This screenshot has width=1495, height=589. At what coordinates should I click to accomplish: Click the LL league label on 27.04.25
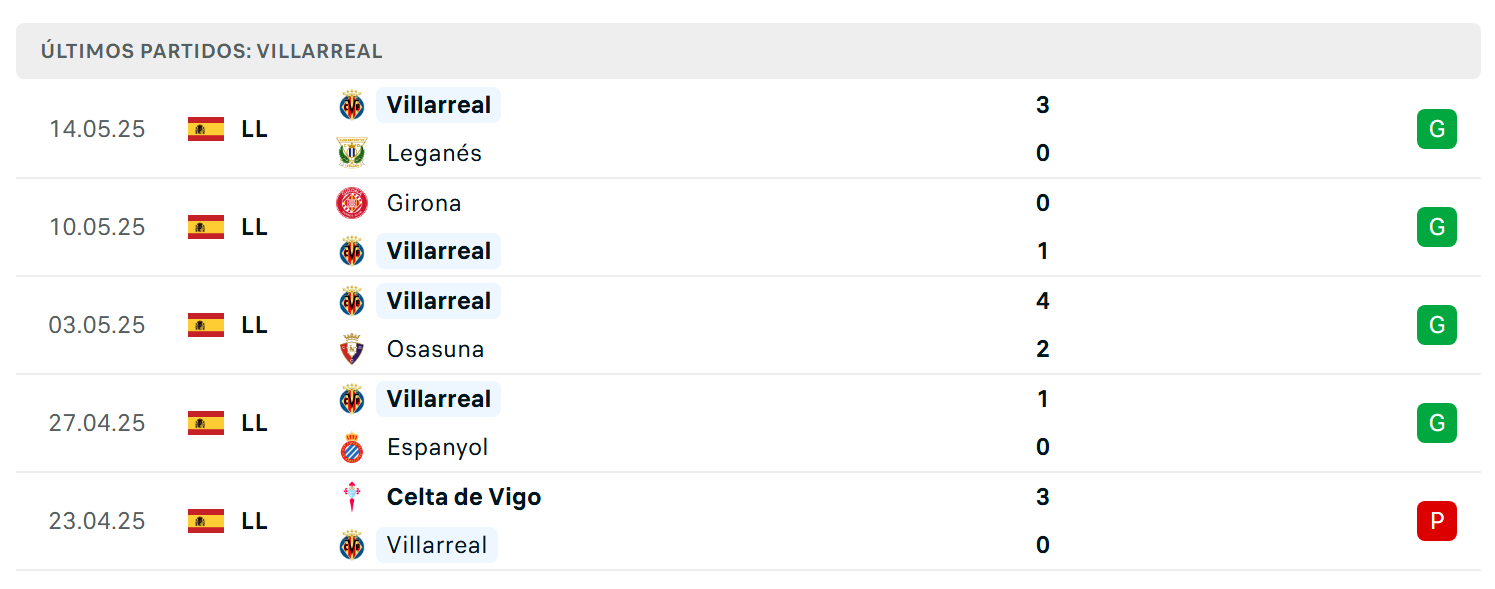point(254,423)
